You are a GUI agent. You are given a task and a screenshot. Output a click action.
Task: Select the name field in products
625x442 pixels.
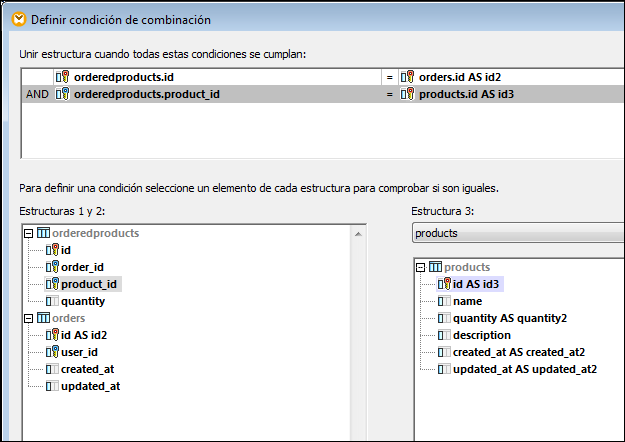pyautogui.click(x=467, y=301)
